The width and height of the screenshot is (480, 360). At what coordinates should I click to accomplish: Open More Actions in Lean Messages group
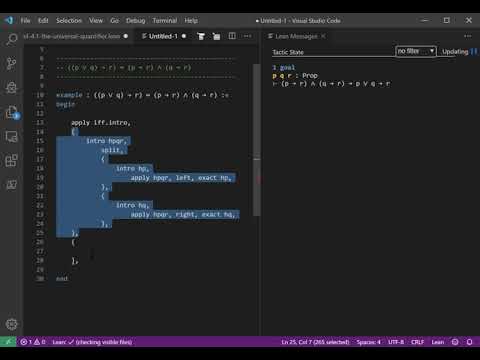[x=468, y=36]
